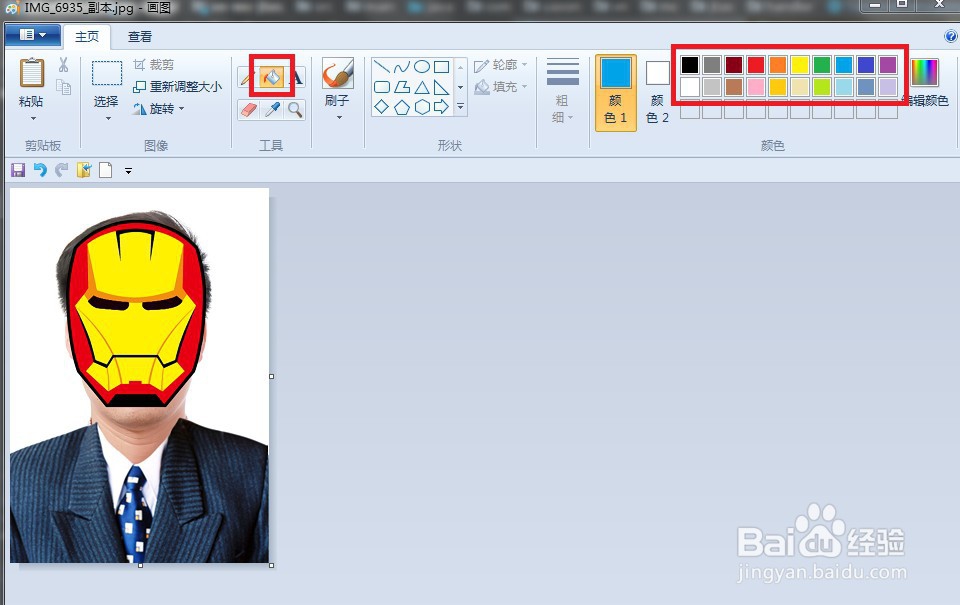Open Edit colors (编辑颜色) rainbow button
960x605 pixels.
(x=926, y=83)
